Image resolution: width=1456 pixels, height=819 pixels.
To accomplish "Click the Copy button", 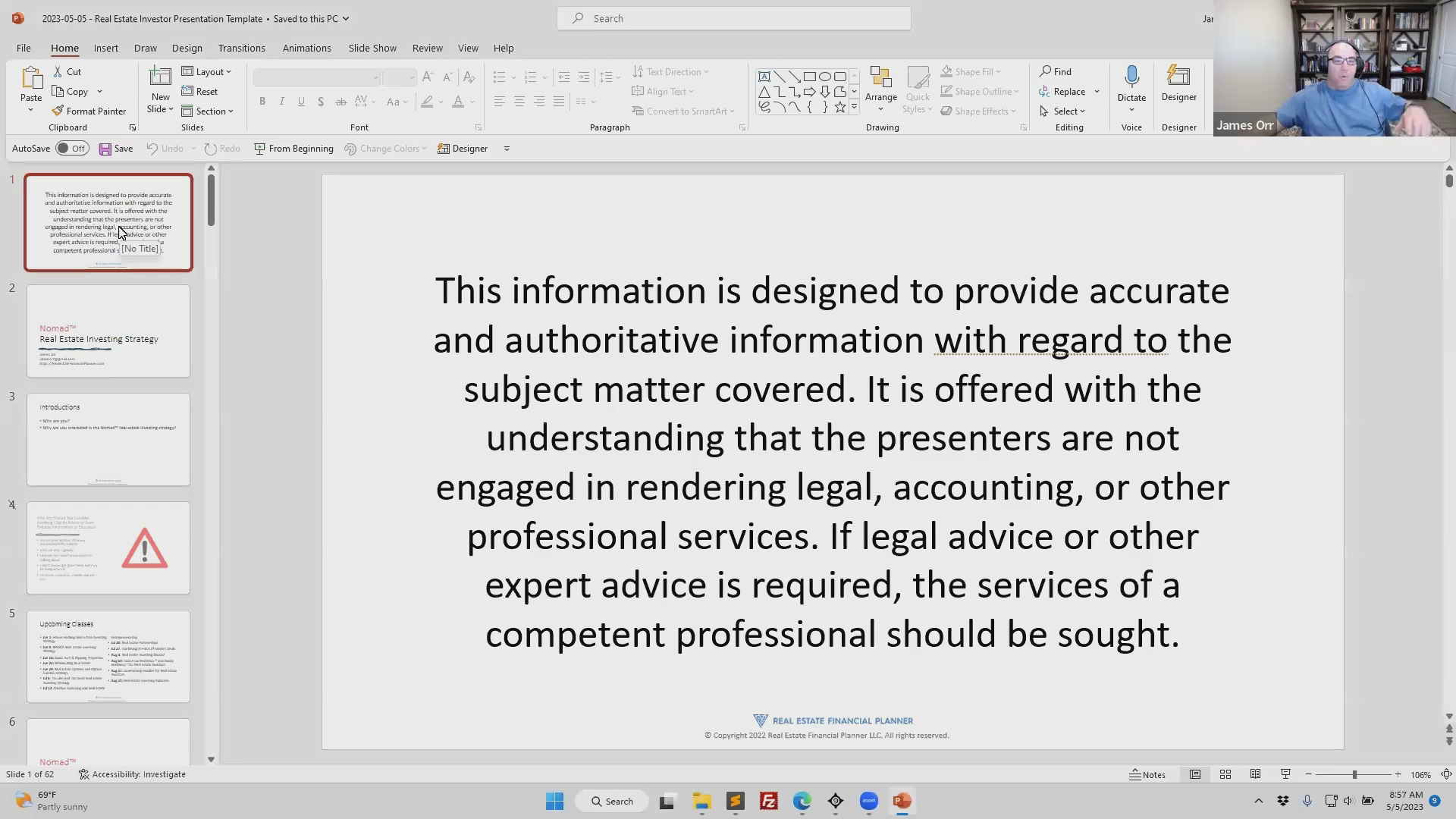I will click(70, 91).
